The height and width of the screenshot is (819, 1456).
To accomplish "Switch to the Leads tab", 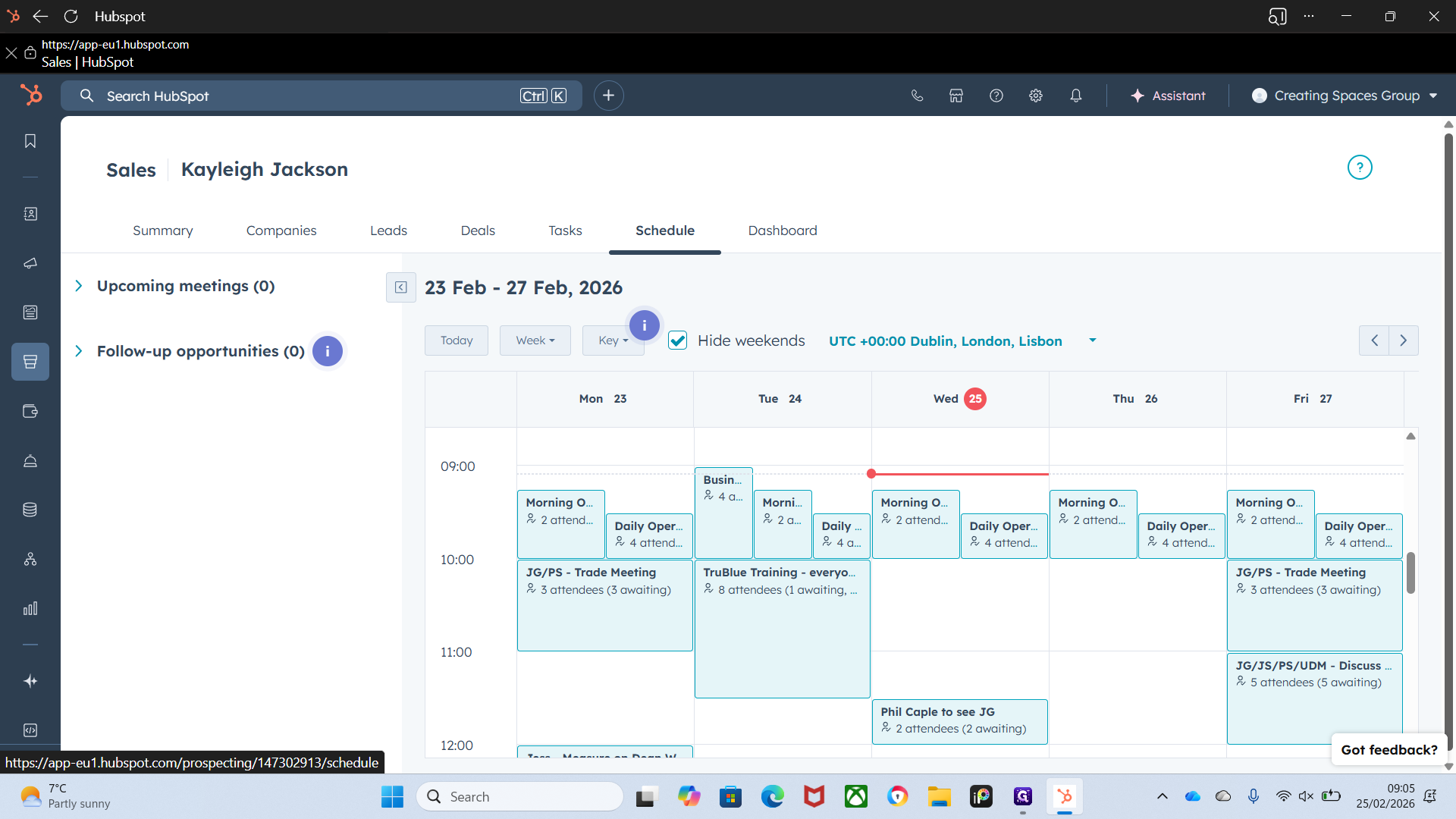I will [x=389, y=231].
